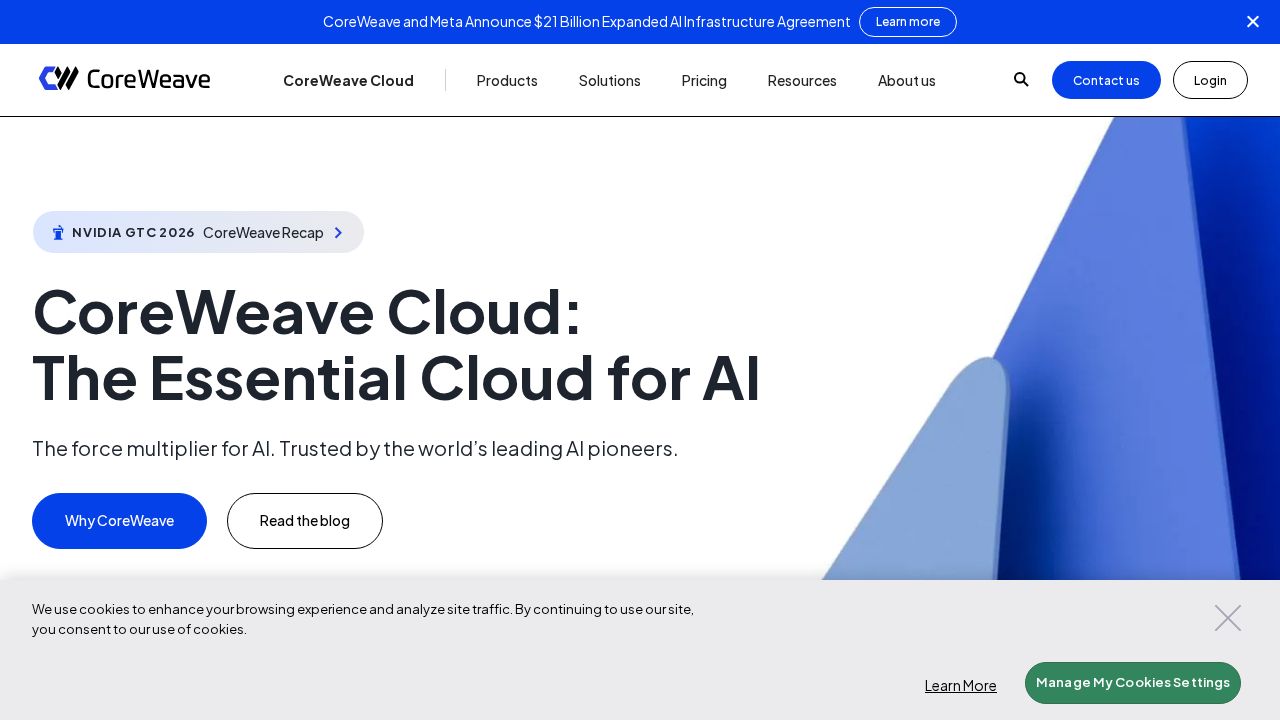This screenshot has height=720, width=1280.
Task: Open the Solutions menu
Action: coord(609,81)
